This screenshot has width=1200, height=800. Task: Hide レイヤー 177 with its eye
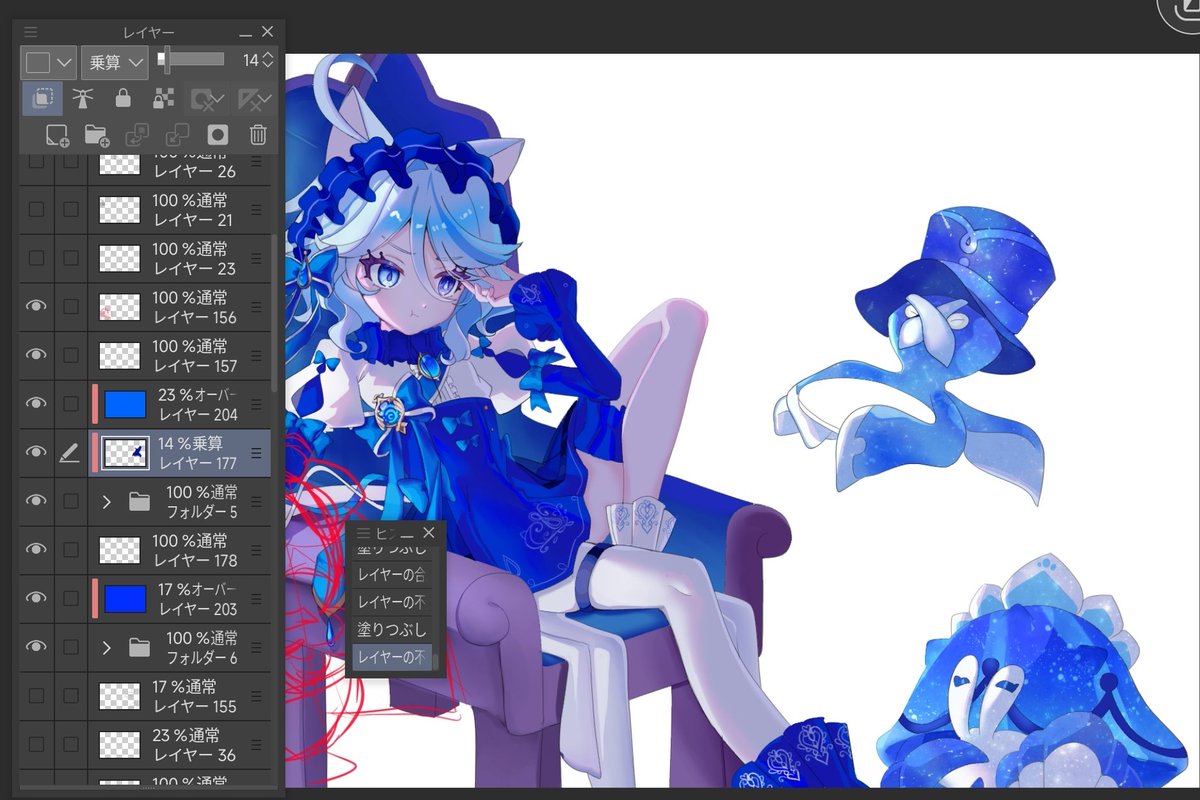tap(36, 453)
